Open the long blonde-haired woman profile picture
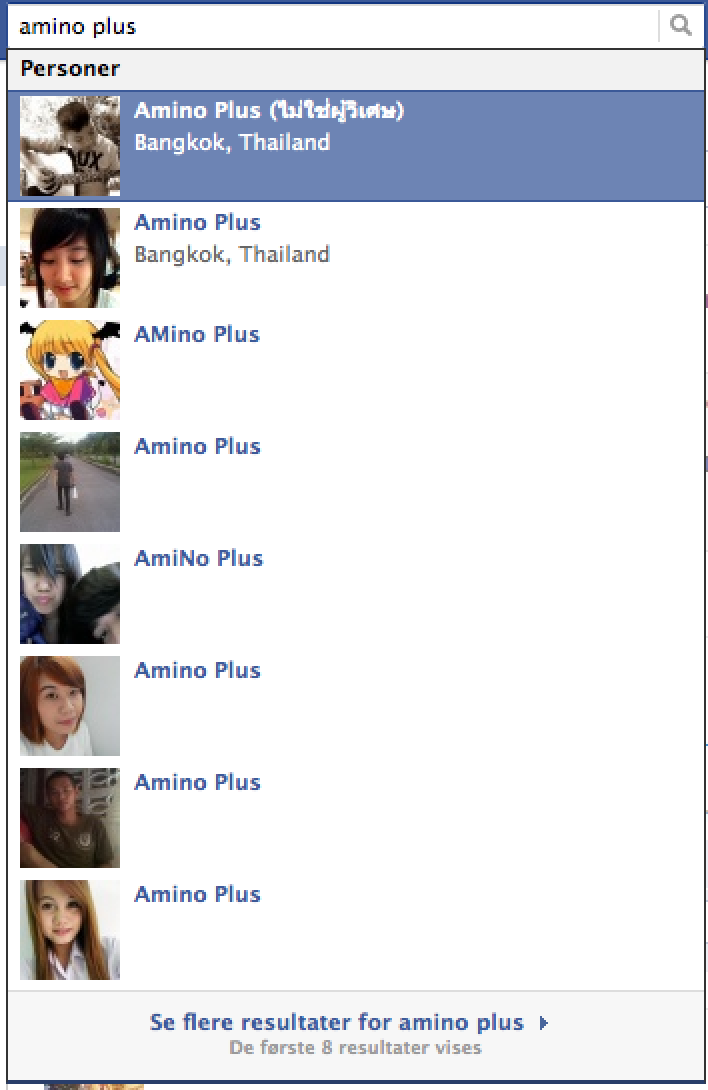This screenshot has height=1090, width=708. (70, 929)
